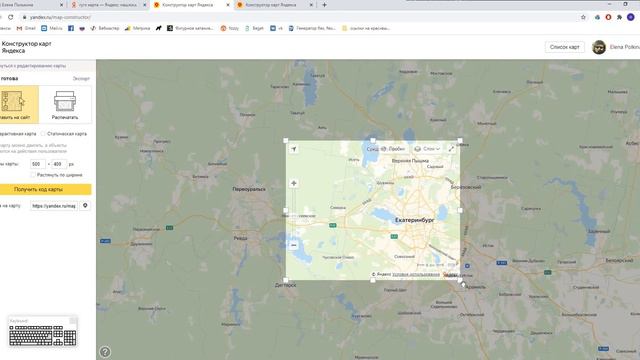Viewport: 640px width, 360px height.
Task: Expand the map preview to fullscreen
Action: click(x=451, y=149)
